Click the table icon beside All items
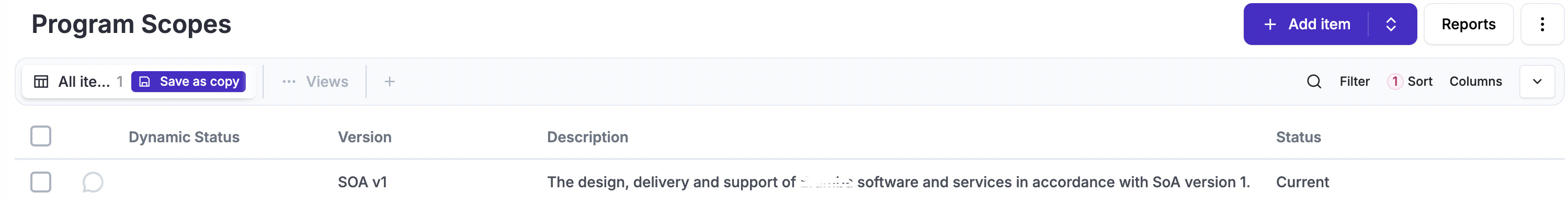 point(41,82)
